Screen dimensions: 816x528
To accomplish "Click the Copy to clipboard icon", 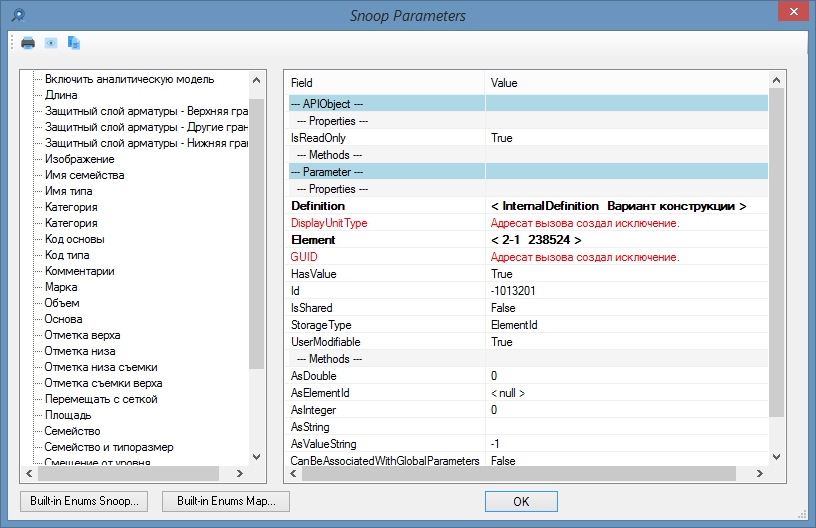I will point(73,43).
